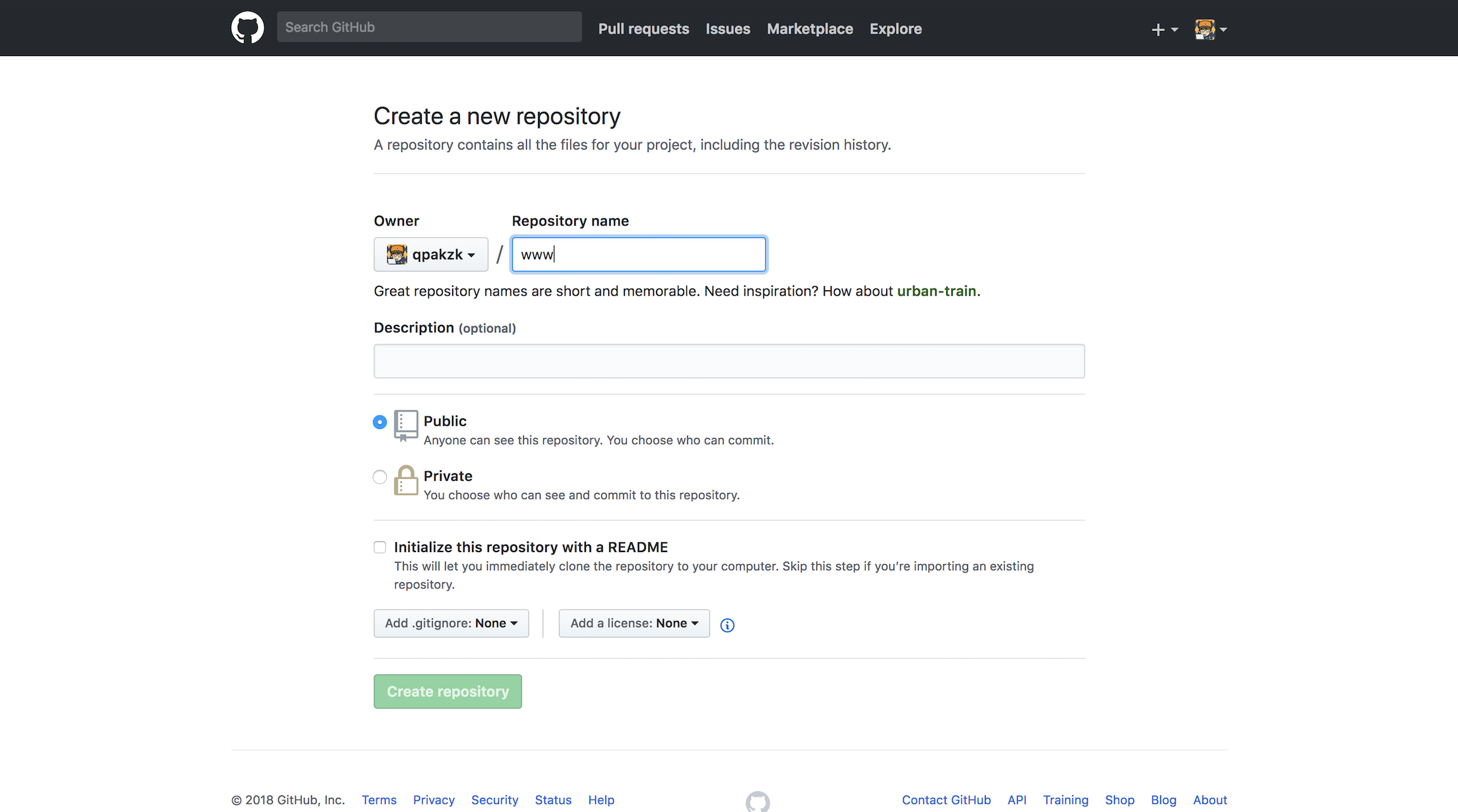
Task: Click into the Repository name field
Action: [638, 254]
